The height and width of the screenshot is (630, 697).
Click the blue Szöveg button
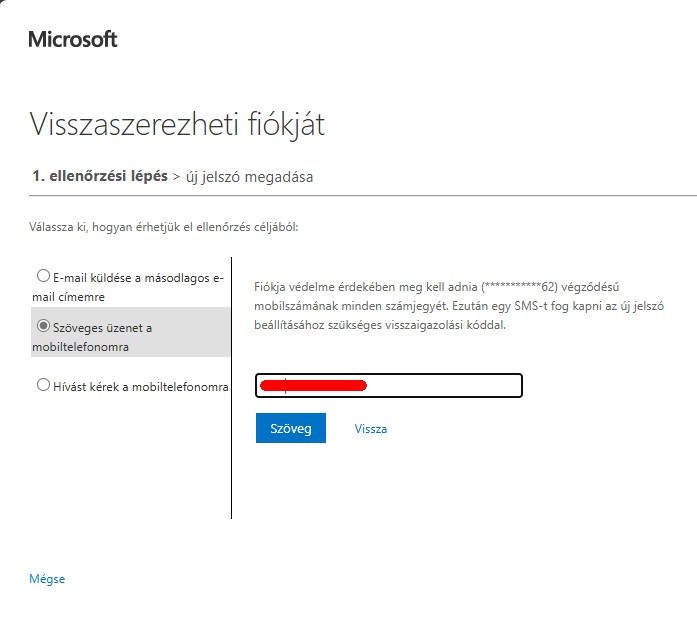(x=291, y=428)
